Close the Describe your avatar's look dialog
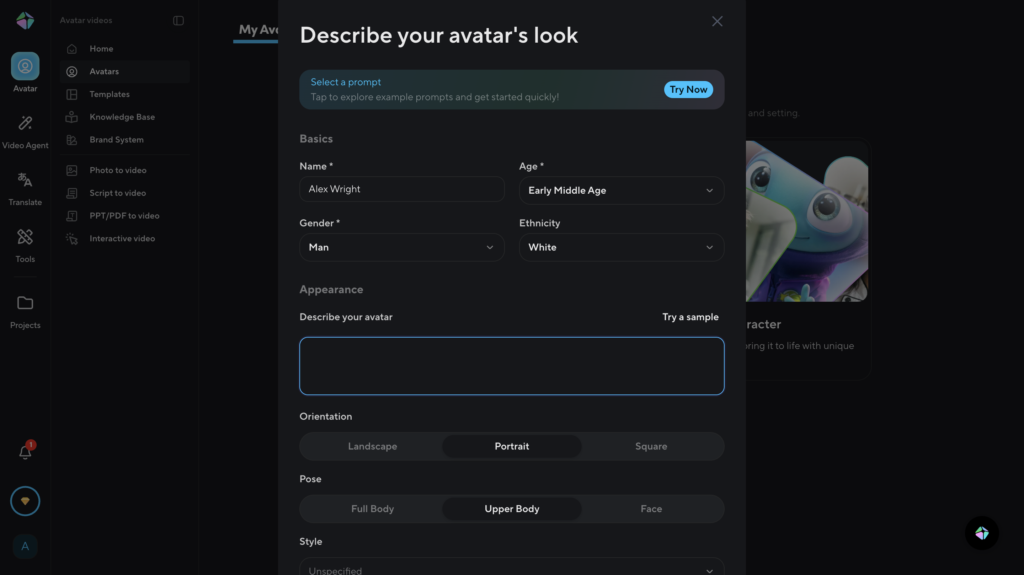The image size is (1024, 575). coord(717,22)
